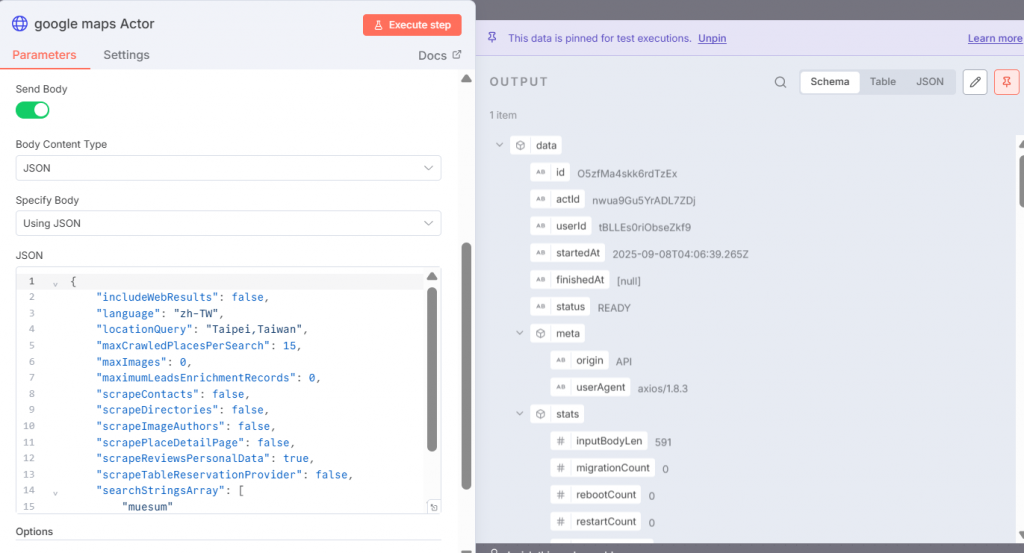Select the userAgent field pill
The width and height of the screenshot is (1024, 553).
pyautogui.click(x=591, y=387)
